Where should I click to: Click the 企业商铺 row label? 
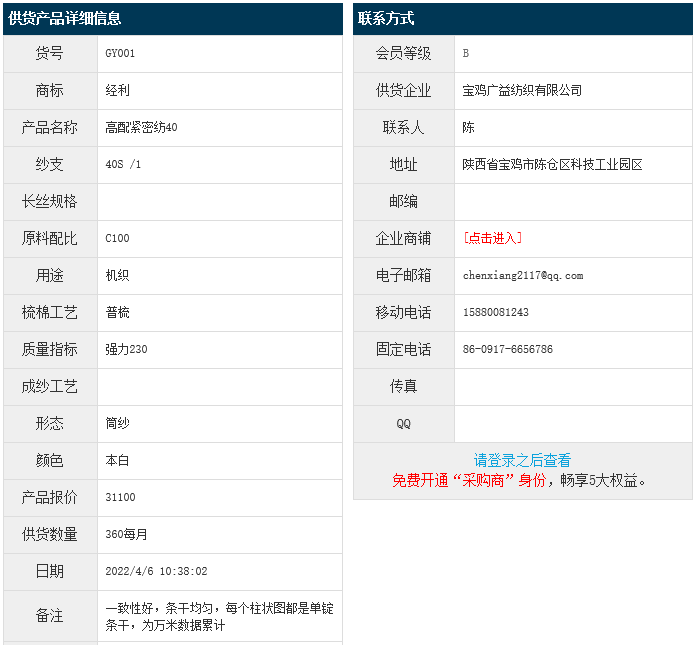coord(403,238)
